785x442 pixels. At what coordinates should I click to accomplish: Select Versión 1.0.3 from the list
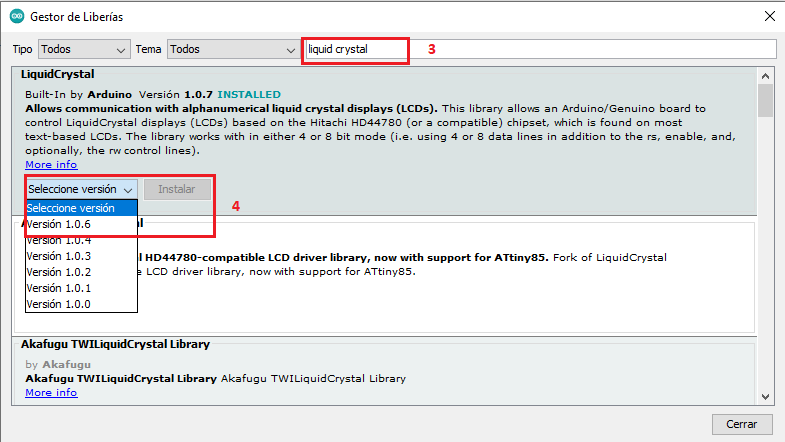click(x=81, y=256)
